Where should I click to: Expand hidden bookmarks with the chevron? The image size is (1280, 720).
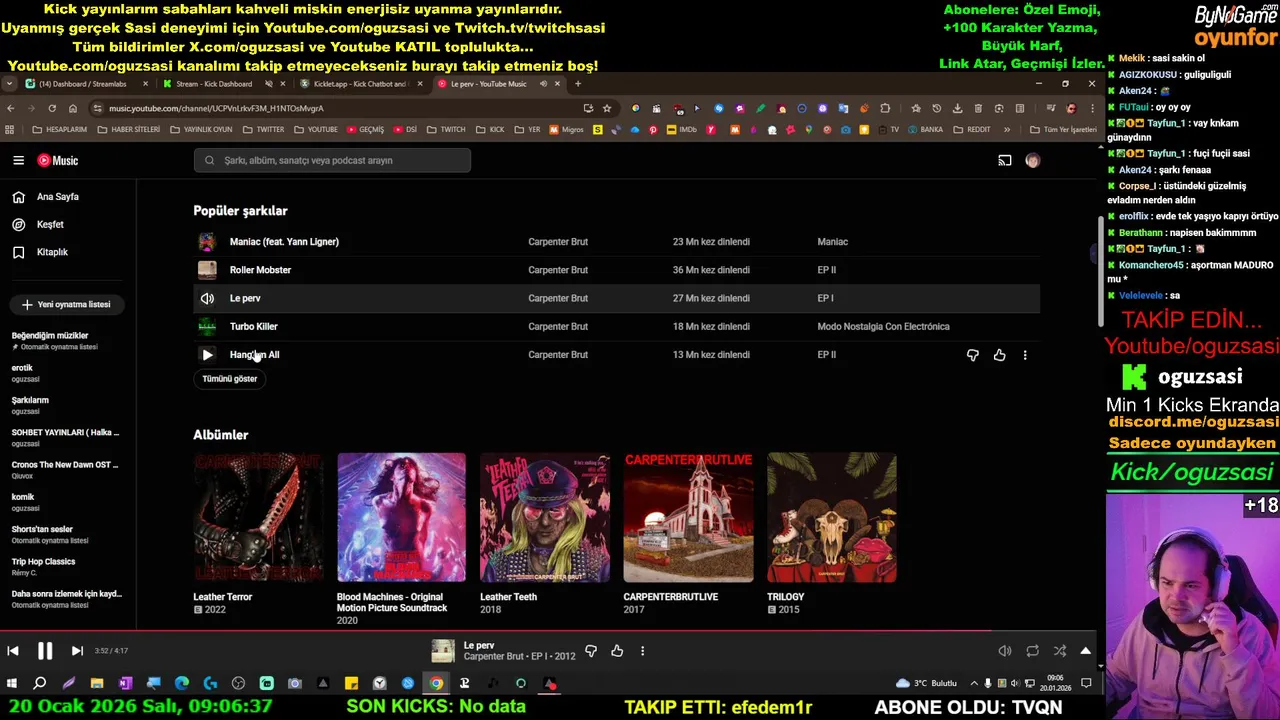[x=1006, y=129]
